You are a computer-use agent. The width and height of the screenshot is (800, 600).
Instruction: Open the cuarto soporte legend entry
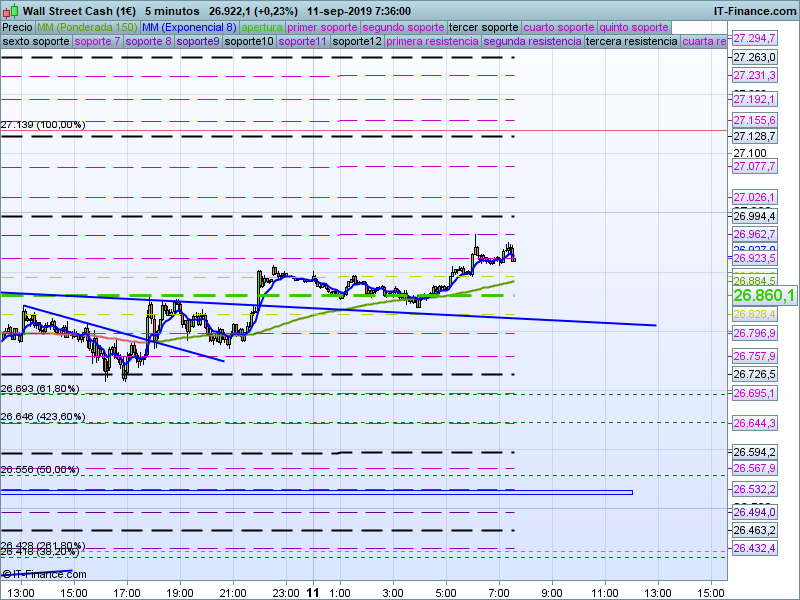(x=559, y=28)
